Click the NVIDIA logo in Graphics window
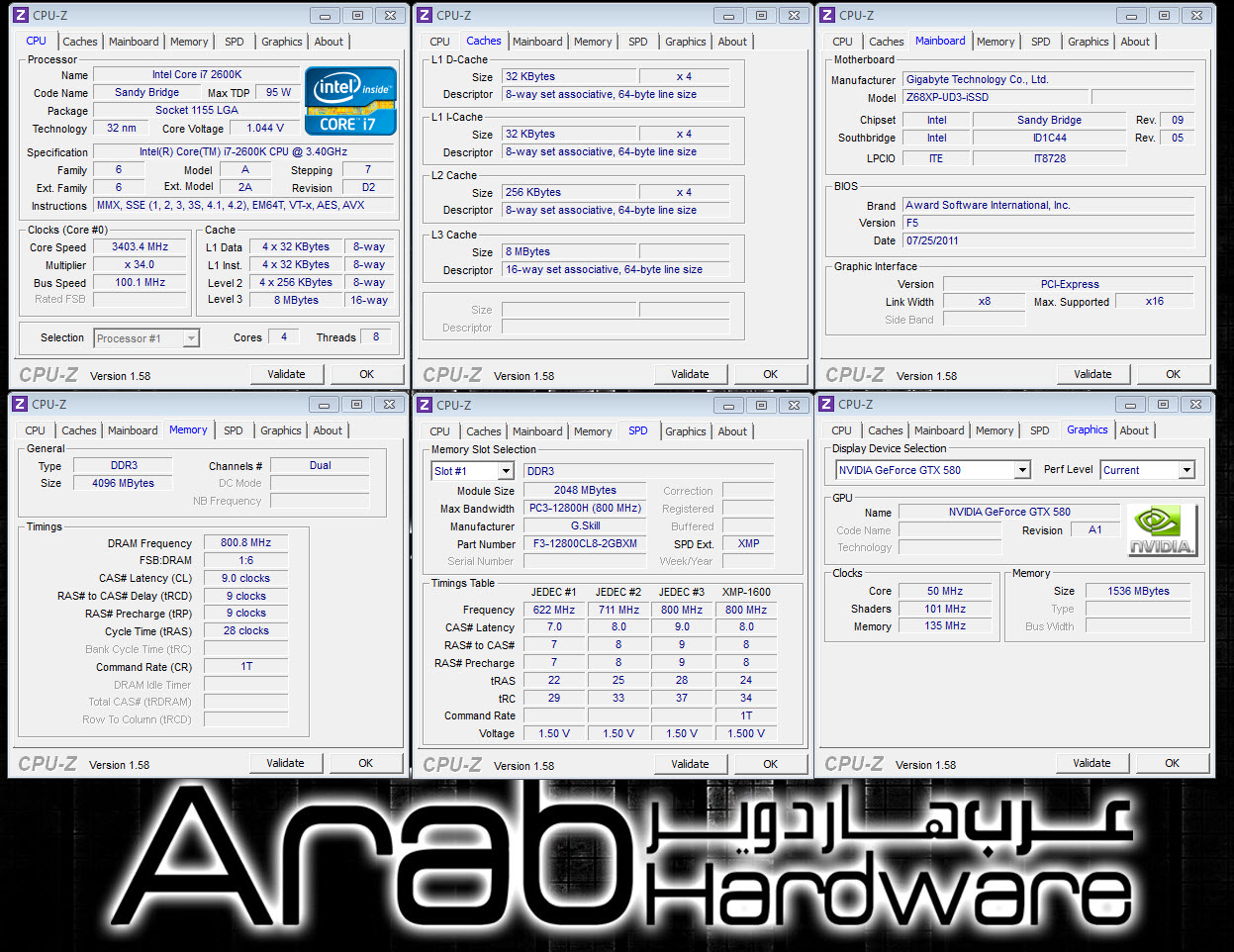 coord(1163,529)
